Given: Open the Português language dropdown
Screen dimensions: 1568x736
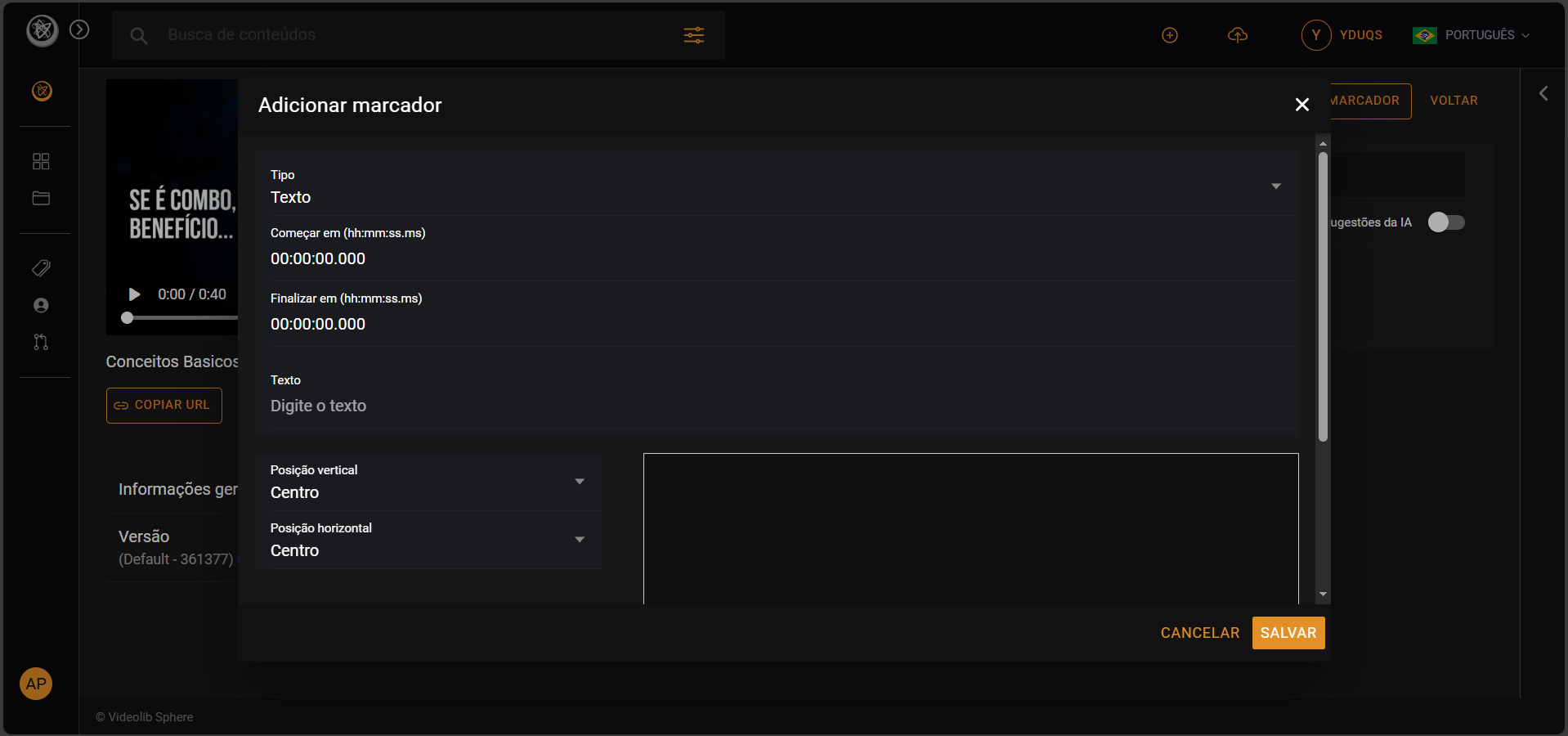Looking at the screenshot, I should (x=1472, y=35).
